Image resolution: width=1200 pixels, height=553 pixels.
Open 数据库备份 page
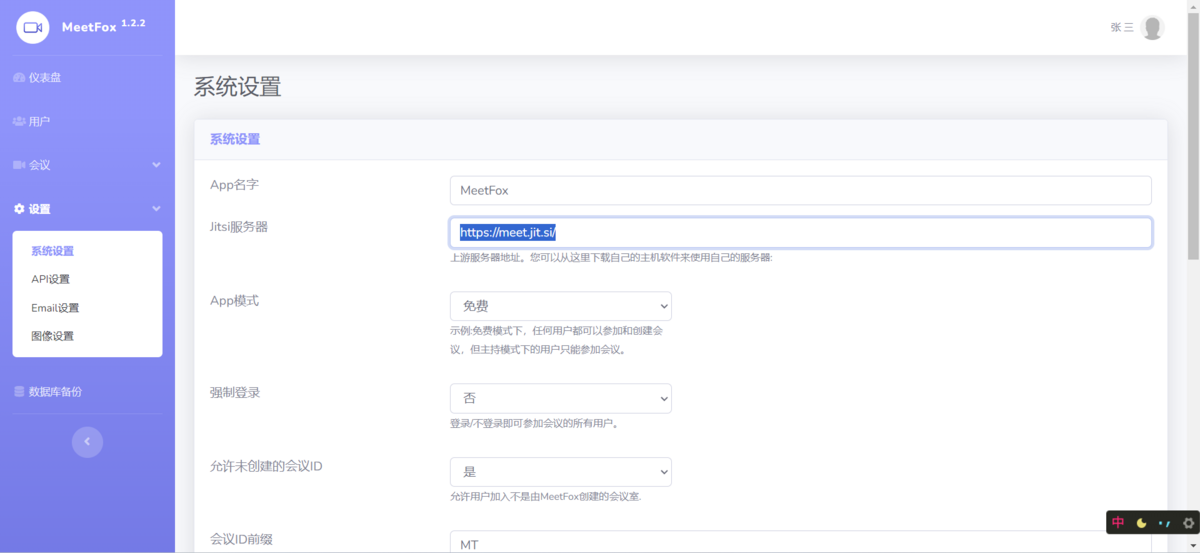pos(55,392)
